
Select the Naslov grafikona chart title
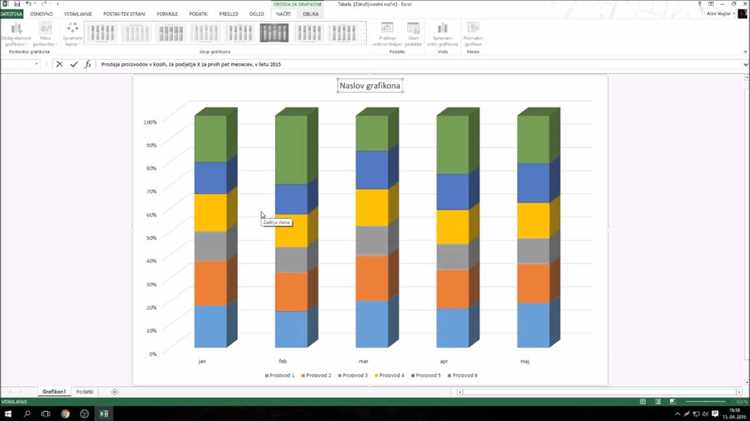370,86
